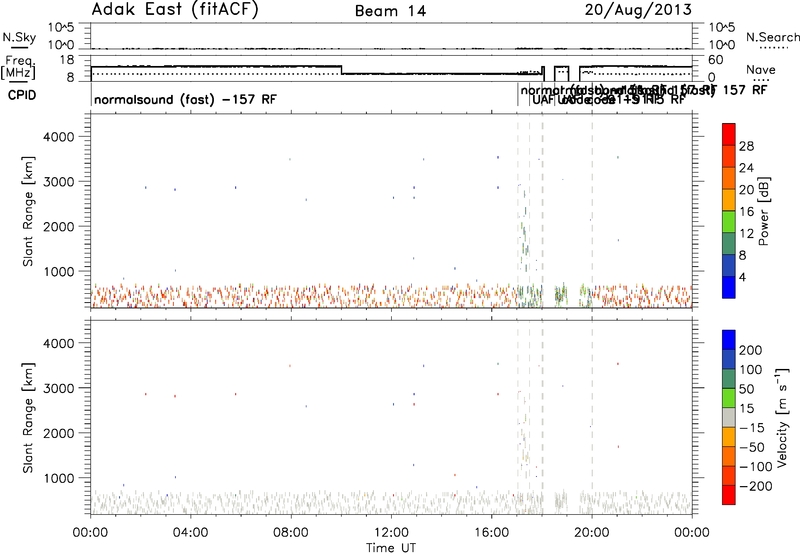This screenshot has width=800, height=554.
Task: Select the '20:00' time tick label
Action: (x=592, y=533)
